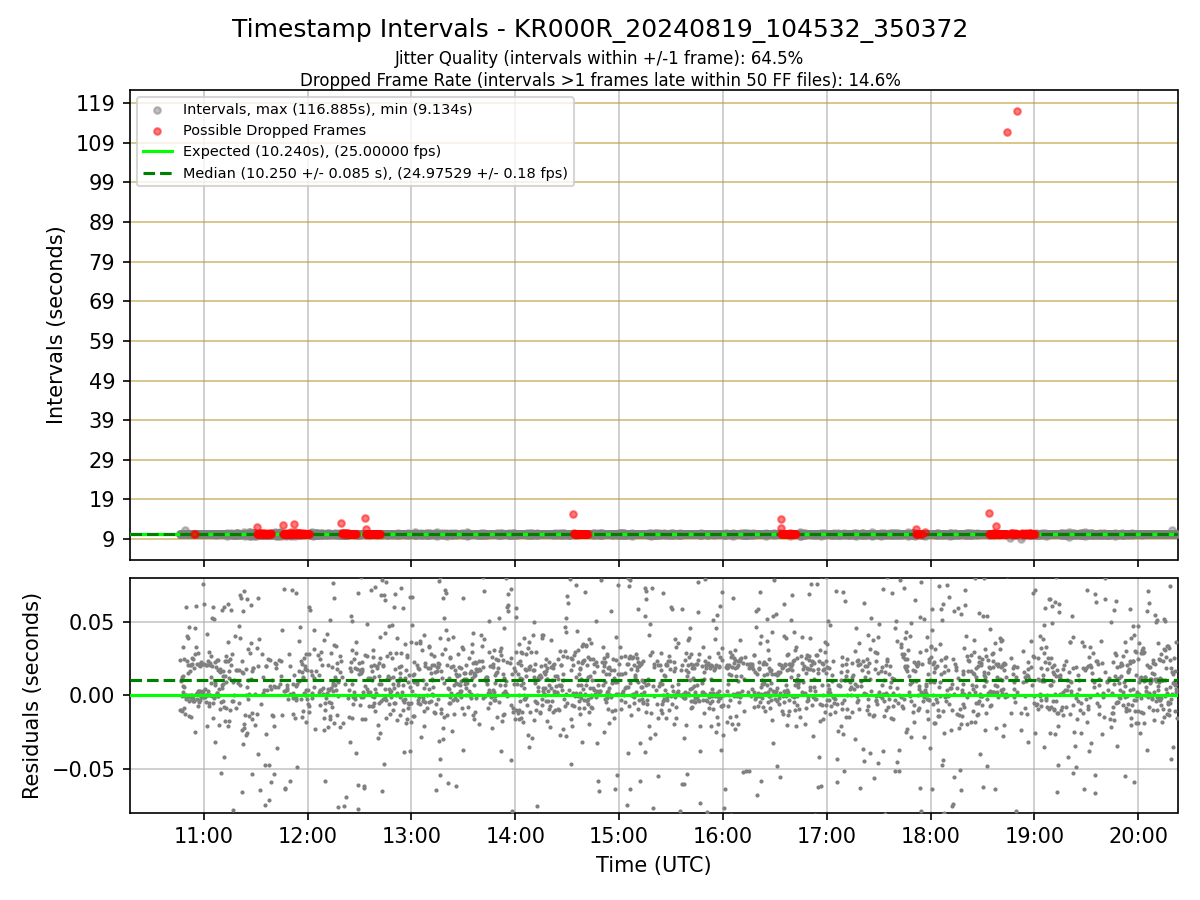Click the lower red outlier point near 112 seconds
The image size is (1200, 900).
(x=1007, y=132)
